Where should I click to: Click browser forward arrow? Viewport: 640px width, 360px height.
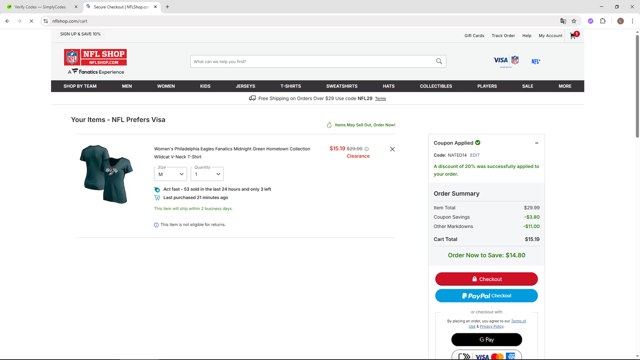pos(19,21)
